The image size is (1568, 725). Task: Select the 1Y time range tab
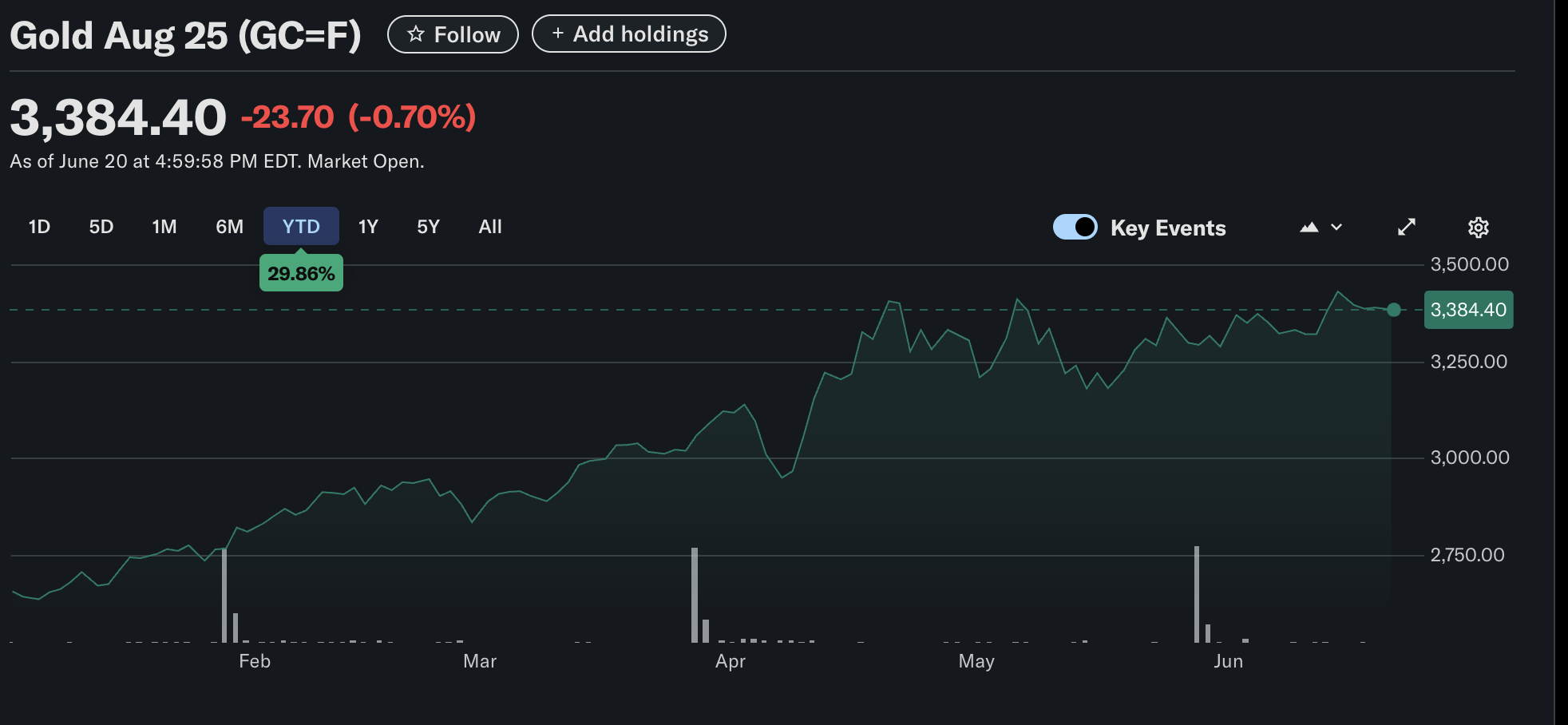(368, 227)
